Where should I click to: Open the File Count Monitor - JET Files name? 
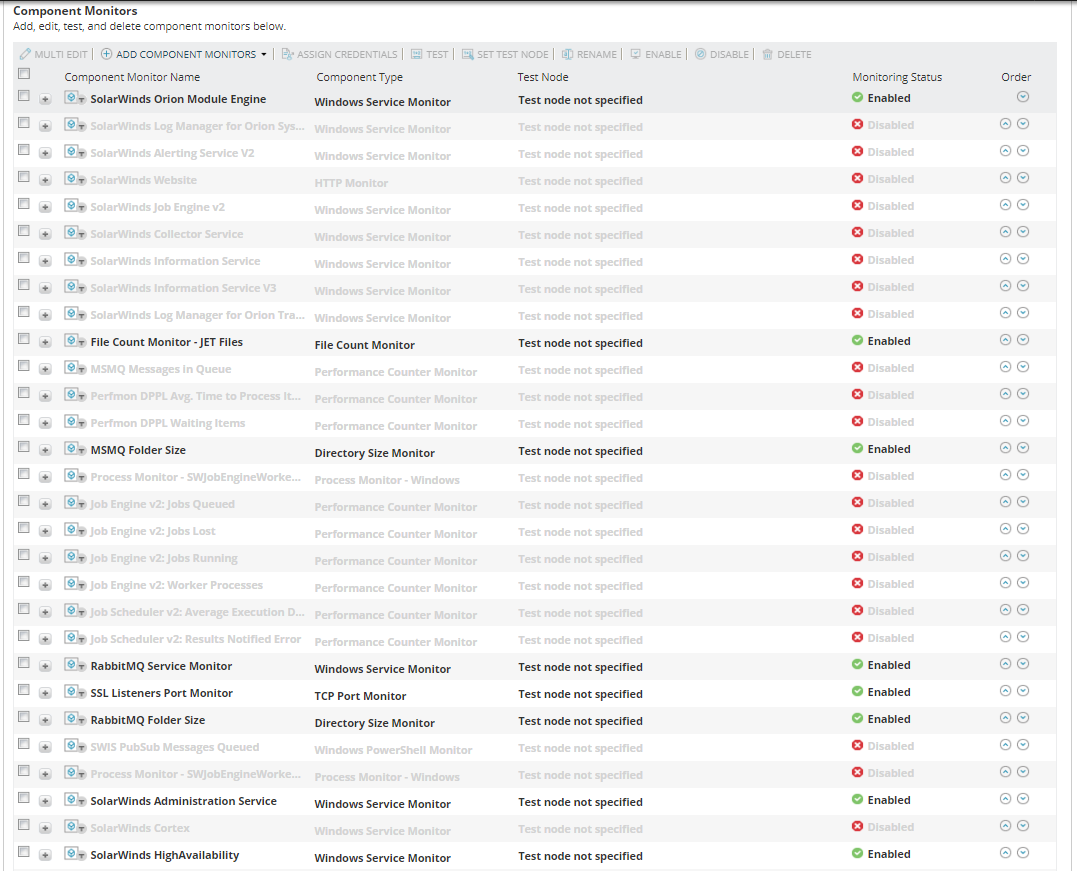tap(166, 342)
